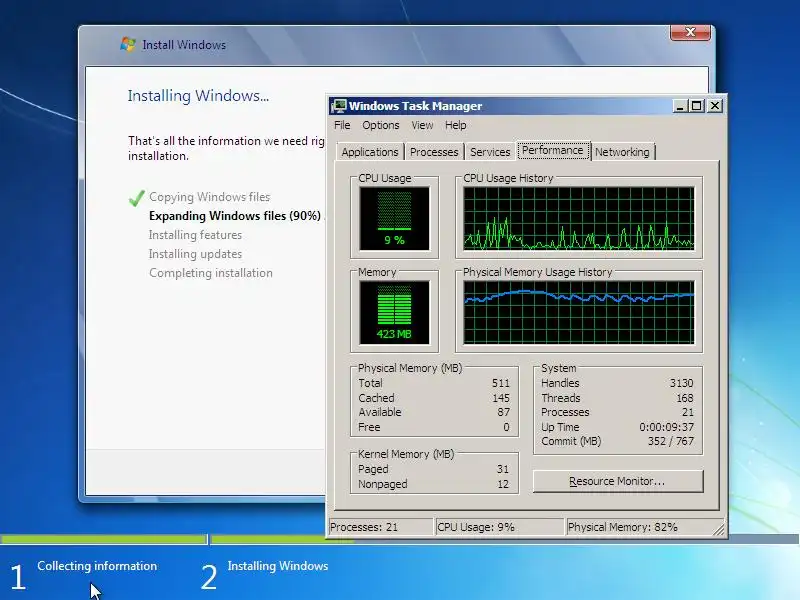Click the Copying Windows files step text
800x600 pixels.
[x=209, y=197]
